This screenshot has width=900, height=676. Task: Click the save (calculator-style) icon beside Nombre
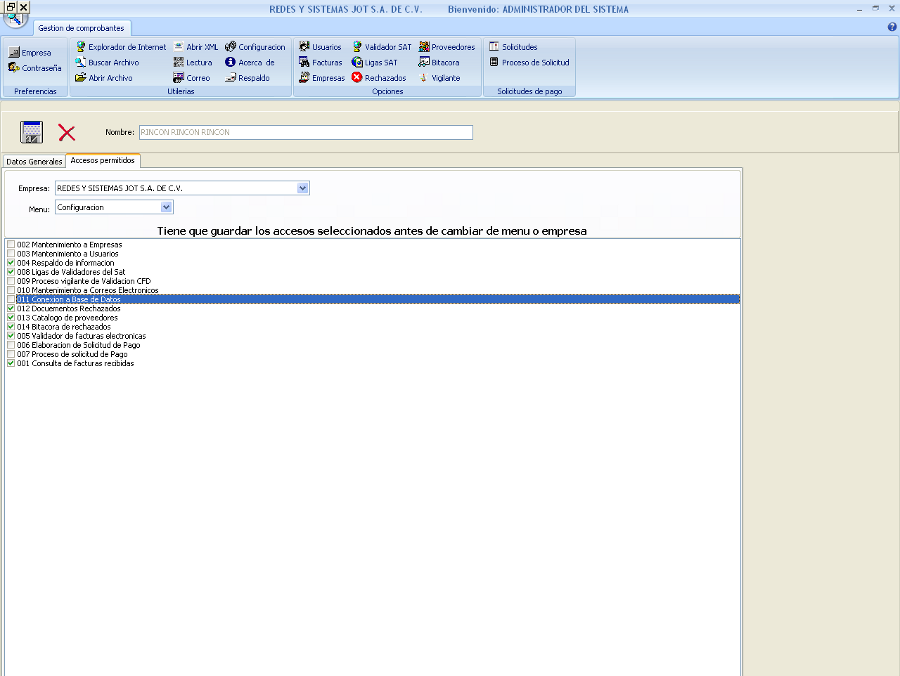click(32, 132)
